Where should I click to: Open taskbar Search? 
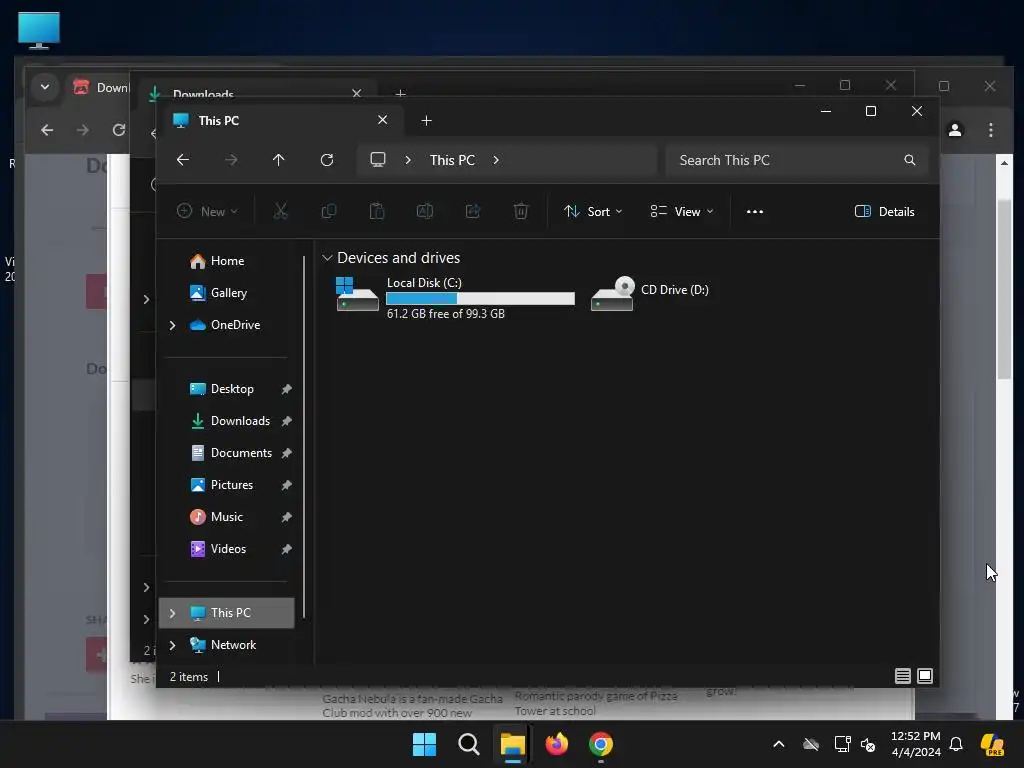click(x=469, y=744)
